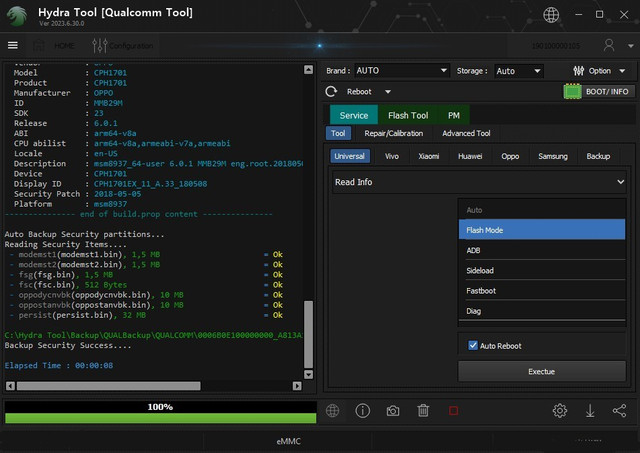
Task: Click the user account icon
Action: [x=609, y=45]
